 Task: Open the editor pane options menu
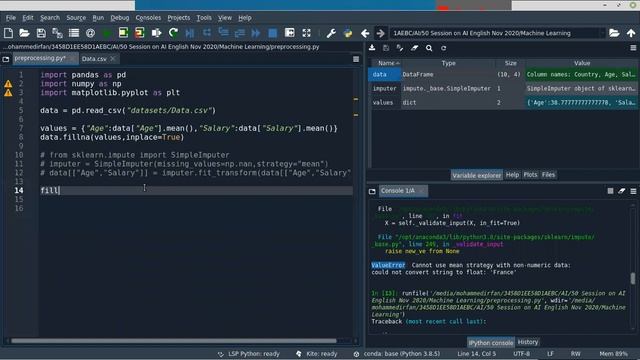(x=356, y=59)
